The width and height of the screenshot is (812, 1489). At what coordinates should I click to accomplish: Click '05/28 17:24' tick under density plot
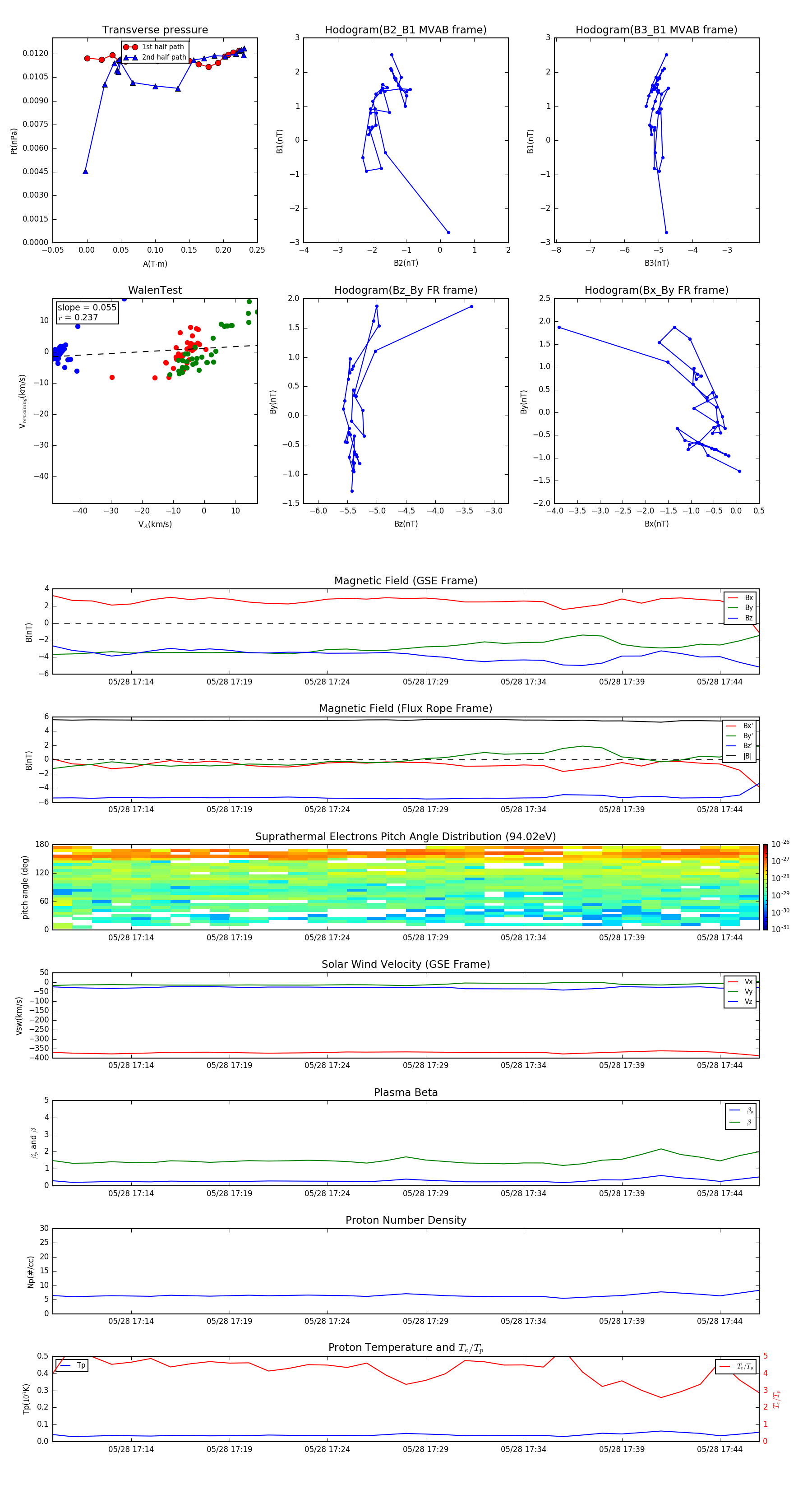[327, 1321]
